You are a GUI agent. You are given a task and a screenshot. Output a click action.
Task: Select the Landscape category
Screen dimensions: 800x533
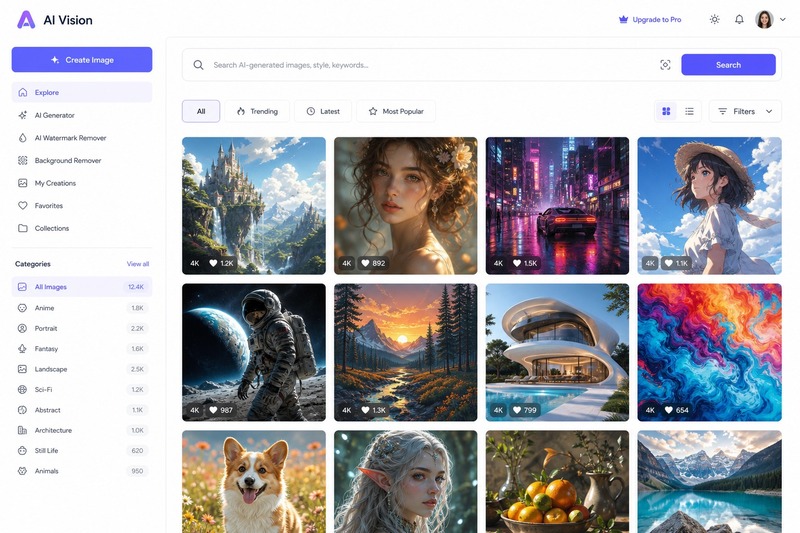(x=82, y=369)
